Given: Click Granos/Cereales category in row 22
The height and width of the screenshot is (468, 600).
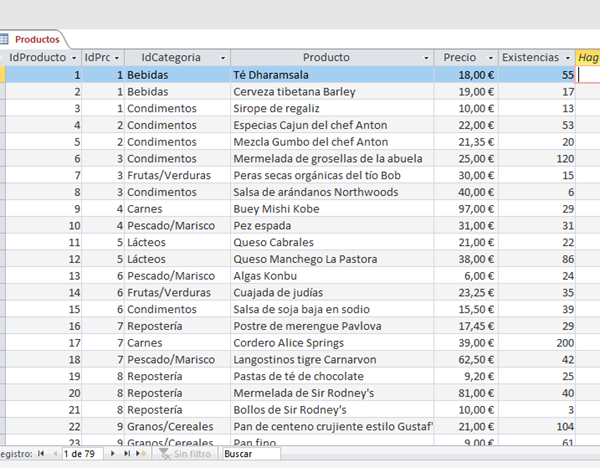Looking at the screenshot, I should (178, 426).
